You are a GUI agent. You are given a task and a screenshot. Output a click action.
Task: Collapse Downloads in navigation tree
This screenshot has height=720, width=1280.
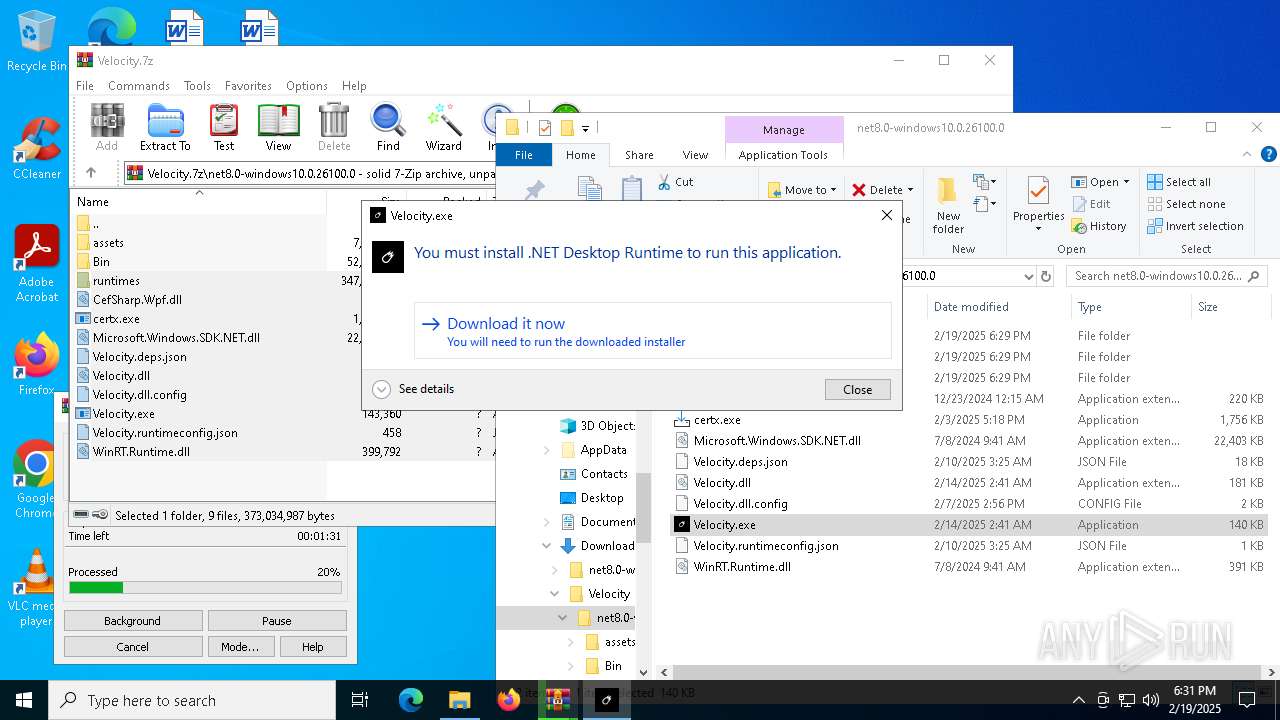coord(547,546)
